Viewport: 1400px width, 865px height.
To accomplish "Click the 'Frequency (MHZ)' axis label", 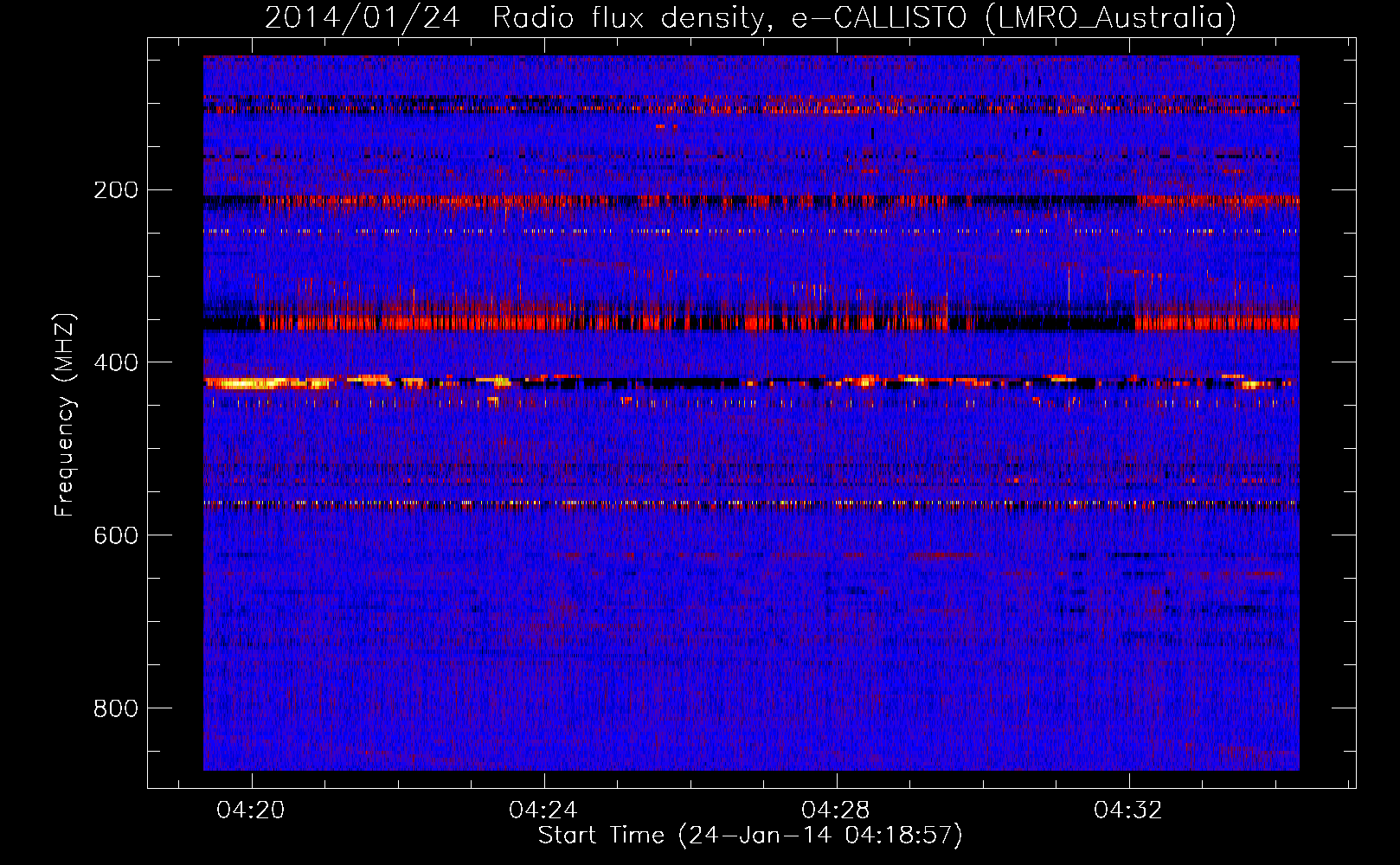I will [65, 415].
